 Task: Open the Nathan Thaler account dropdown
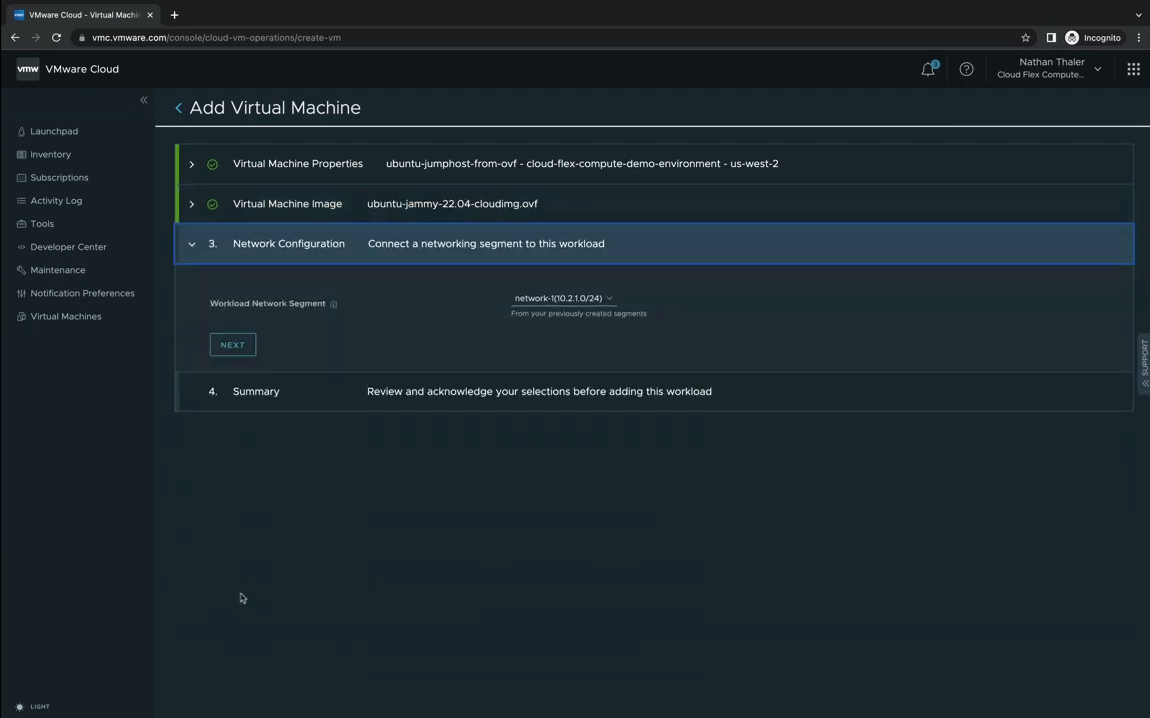1050,68
